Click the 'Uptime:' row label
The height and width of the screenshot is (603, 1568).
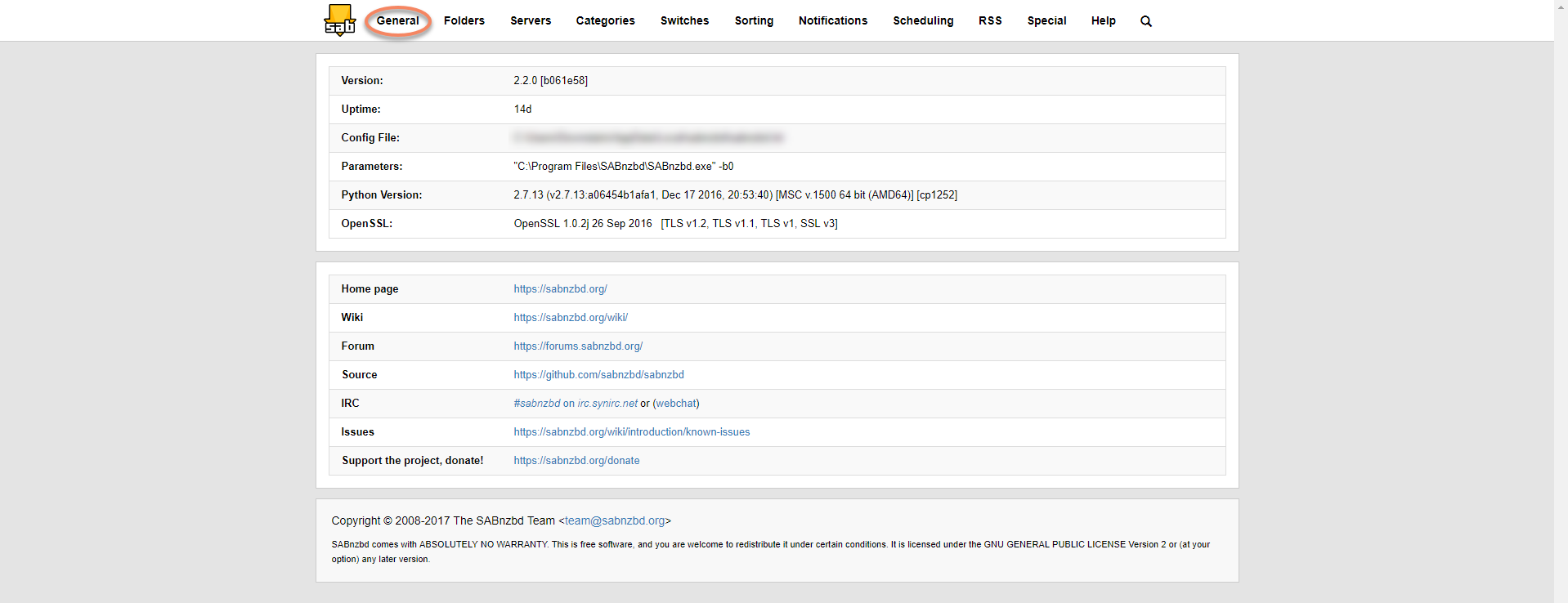pyautogui.click(x=361, y=109)
